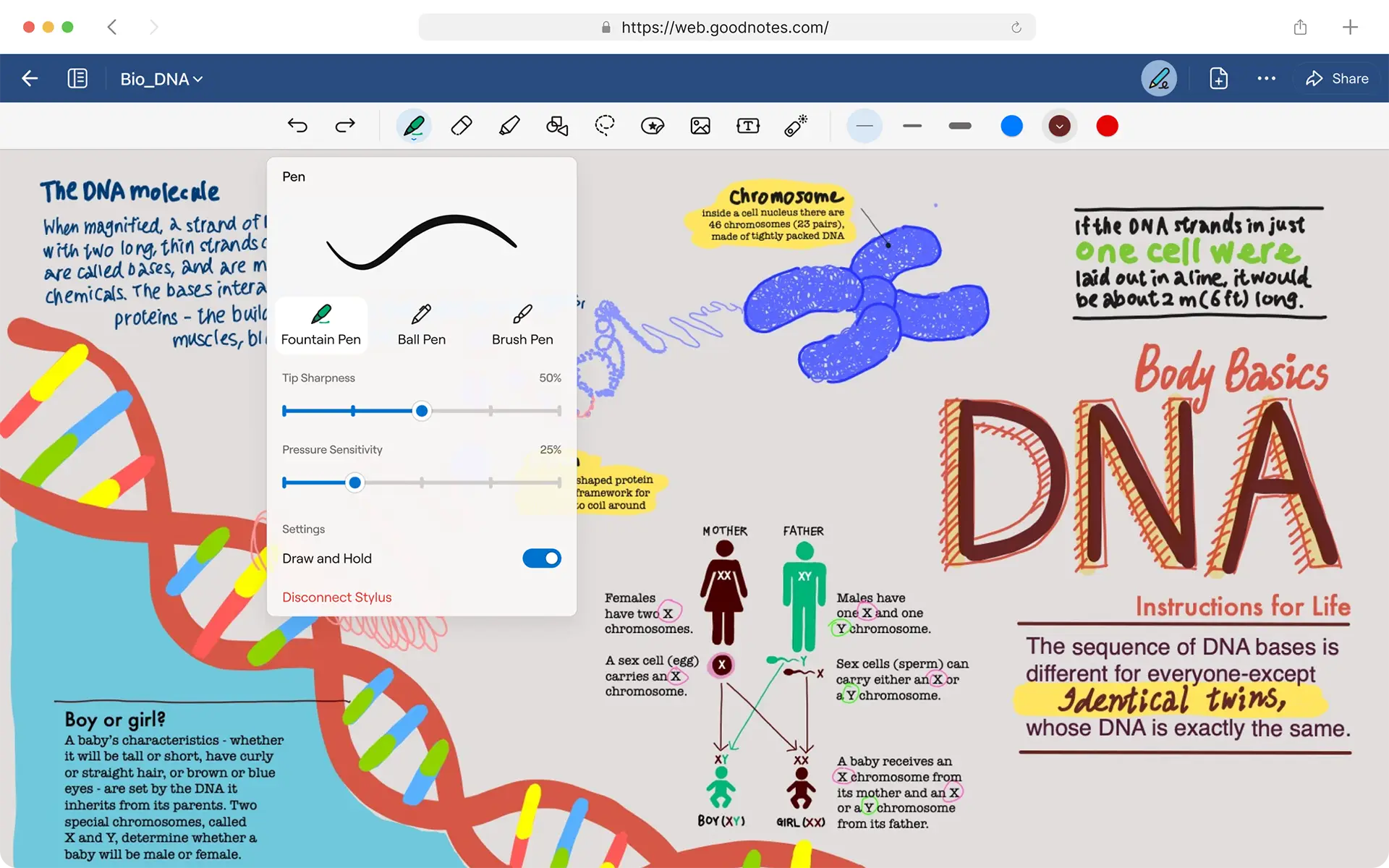The image size is (1389, 868).
Task: Switch to Ball Pen type
Action: tap(421, 325)
